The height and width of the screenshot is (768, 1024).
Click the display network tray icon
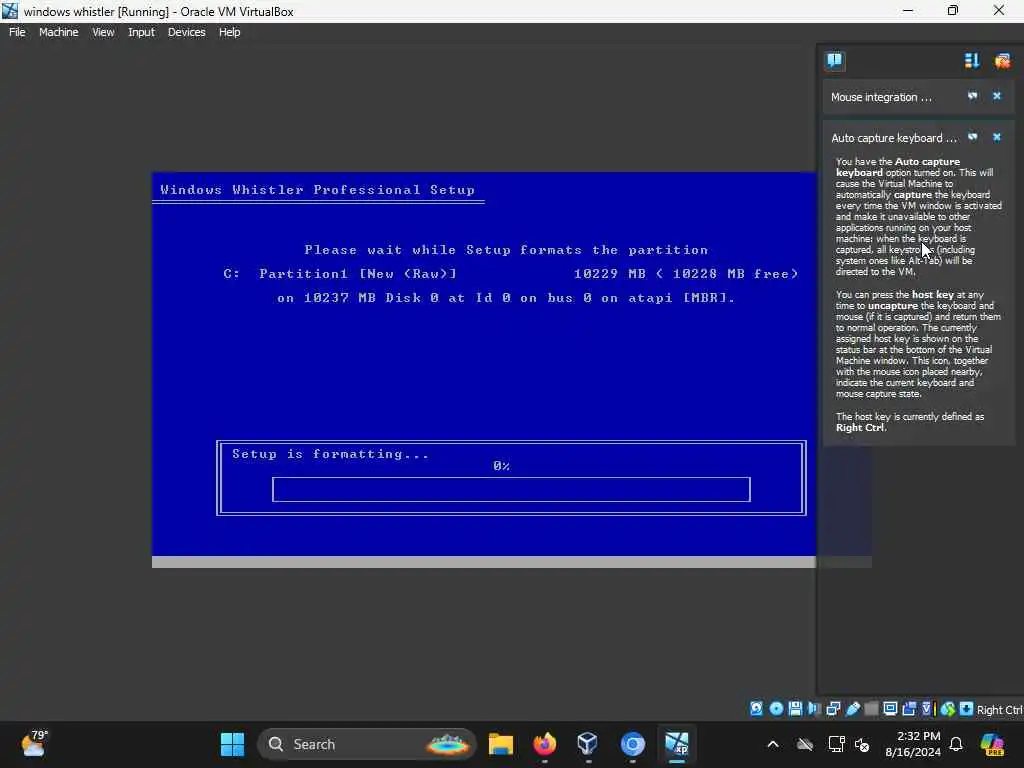(836, 744)
